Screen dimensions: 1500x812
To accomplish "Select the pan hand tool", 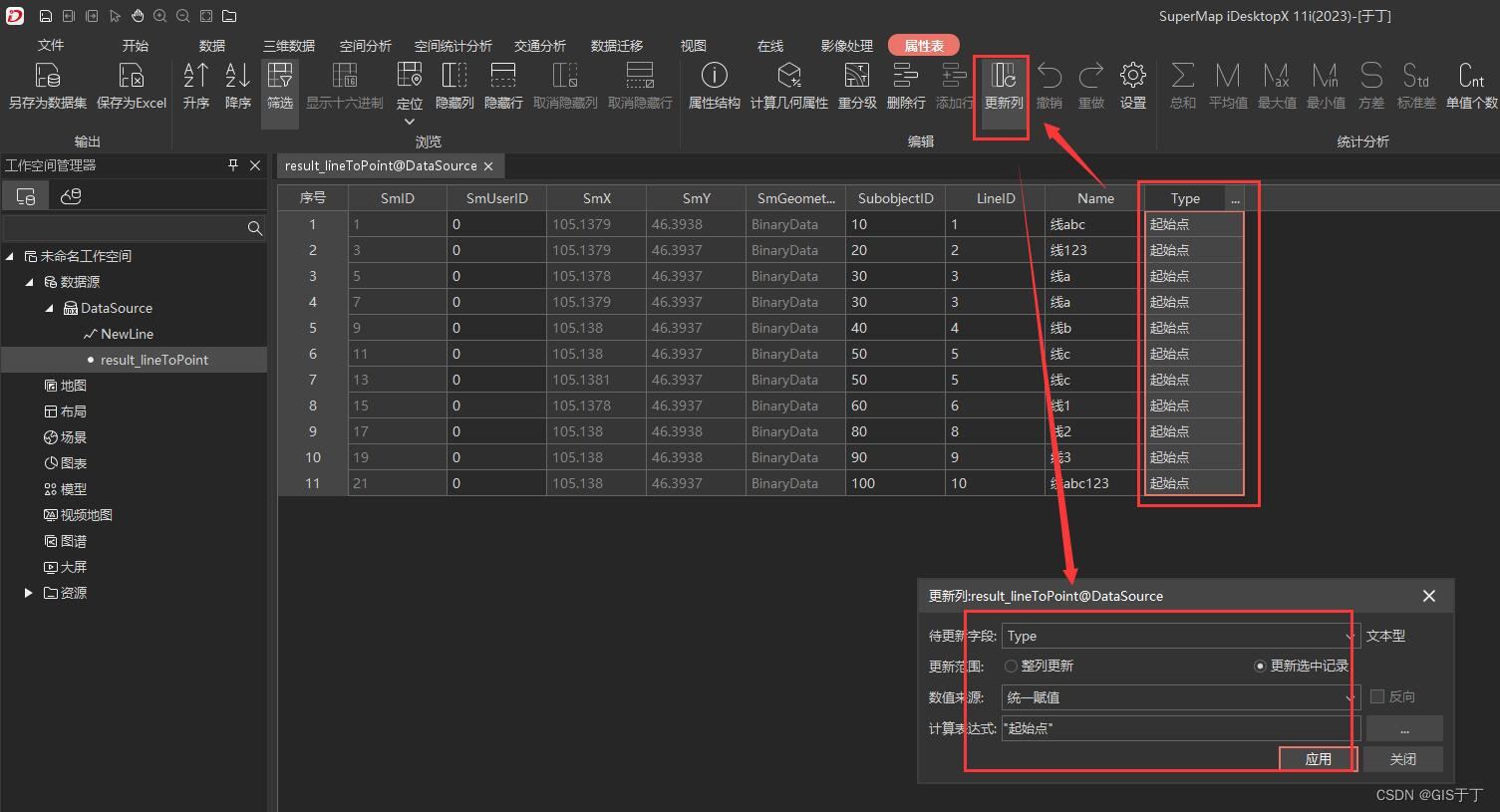I will tap(138, 16).
